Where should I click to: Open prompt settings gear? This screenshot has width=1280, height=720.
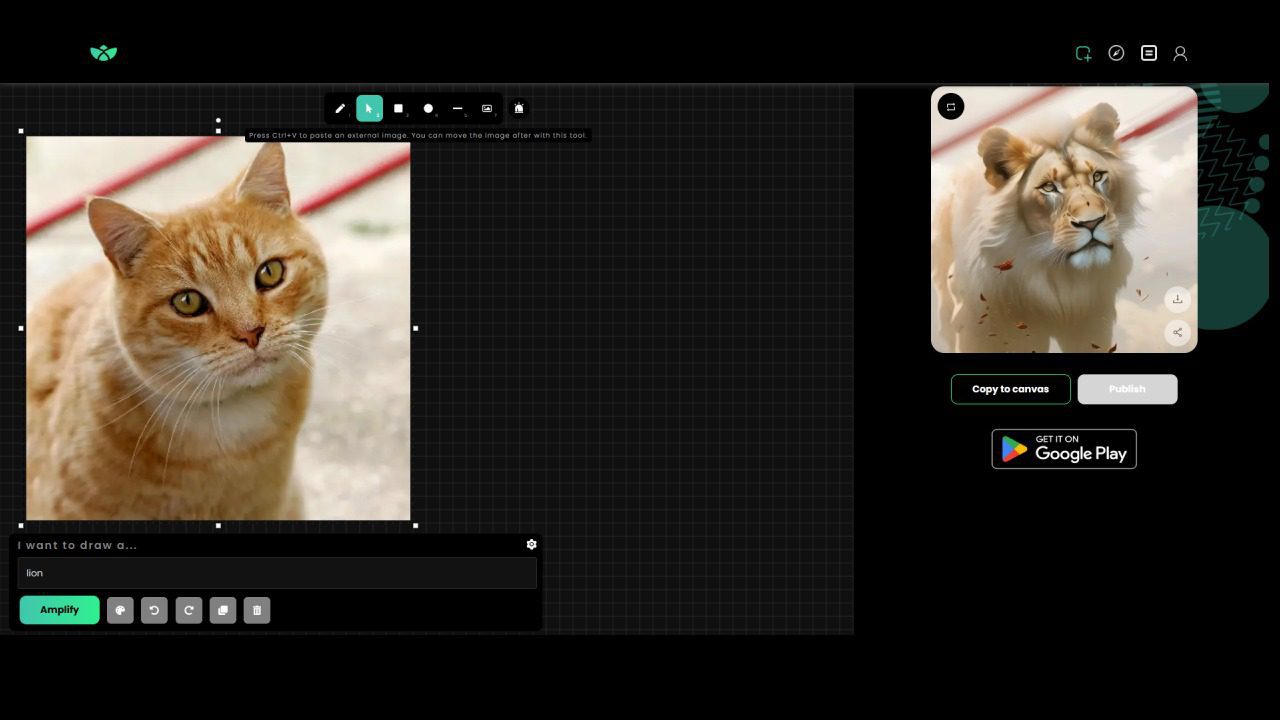click(x=531, y=544)
